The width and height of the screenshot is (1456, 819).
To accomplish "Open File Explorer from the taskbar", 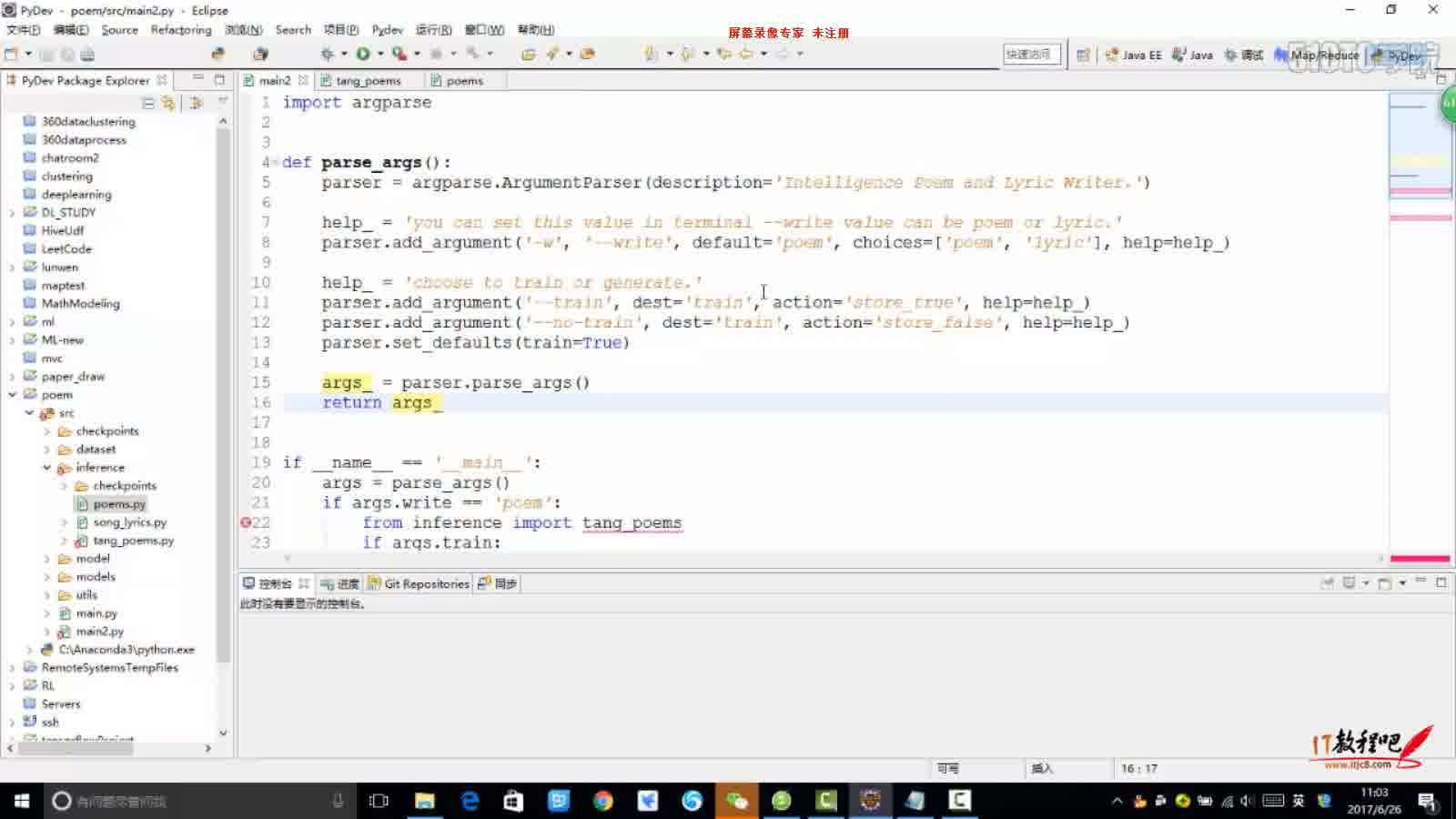I will pyautogui.click(x=425, y=801).
